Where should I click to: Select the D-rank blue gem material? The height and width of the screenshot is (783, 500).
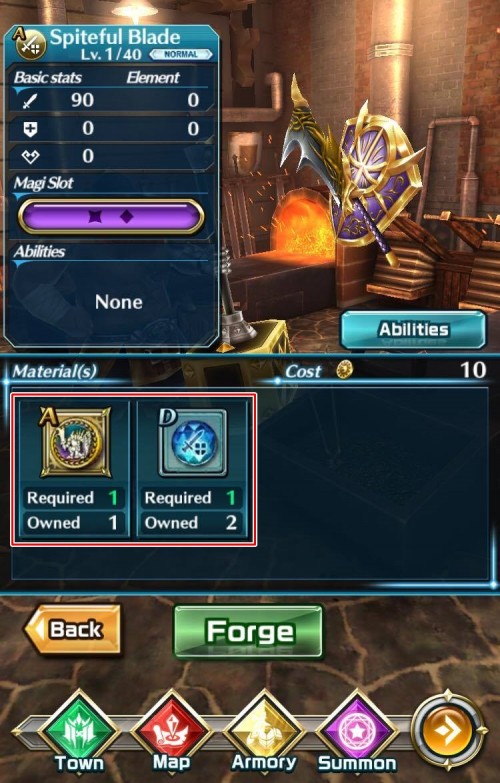point(193,442)
